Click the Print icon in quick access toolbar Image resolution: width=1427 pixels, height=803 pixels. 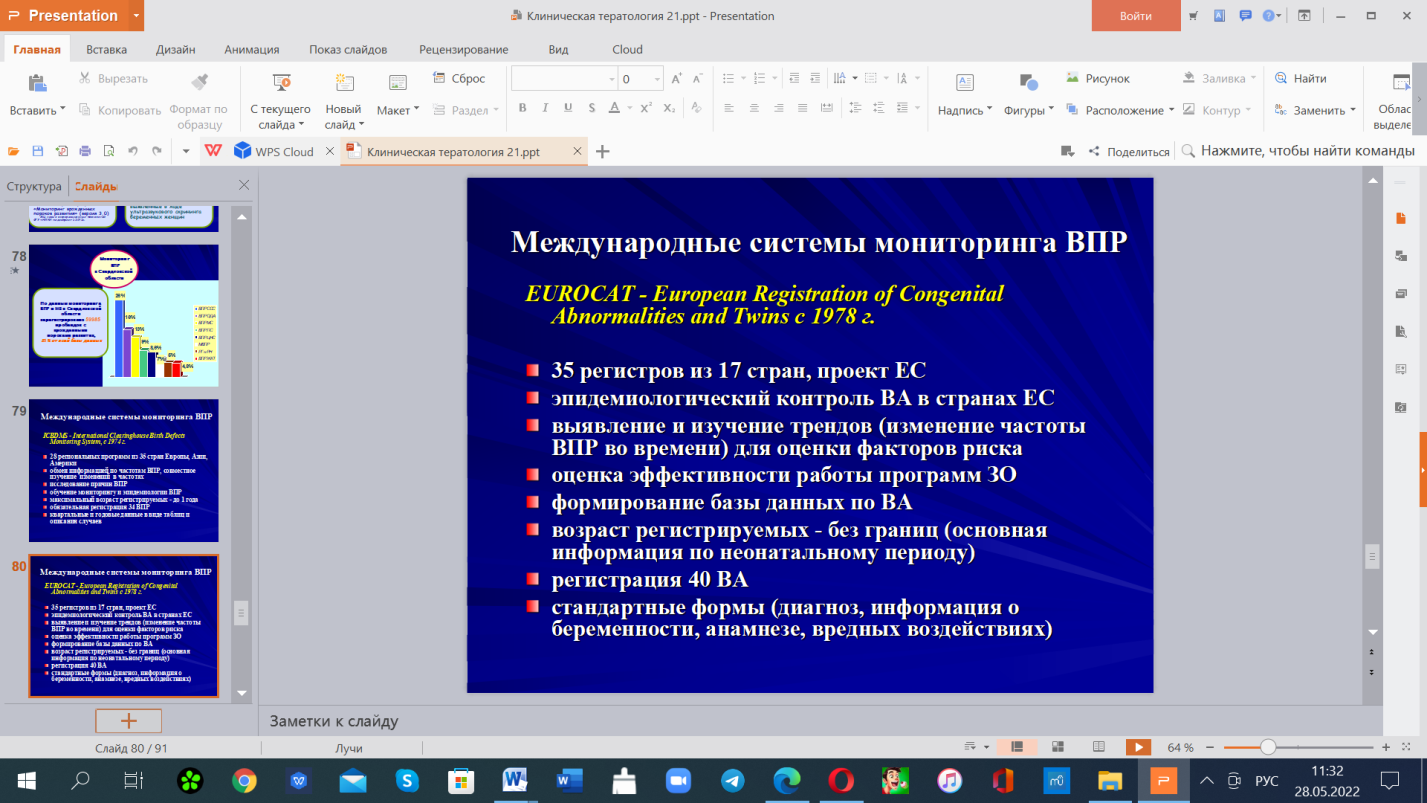coord(85,151)
